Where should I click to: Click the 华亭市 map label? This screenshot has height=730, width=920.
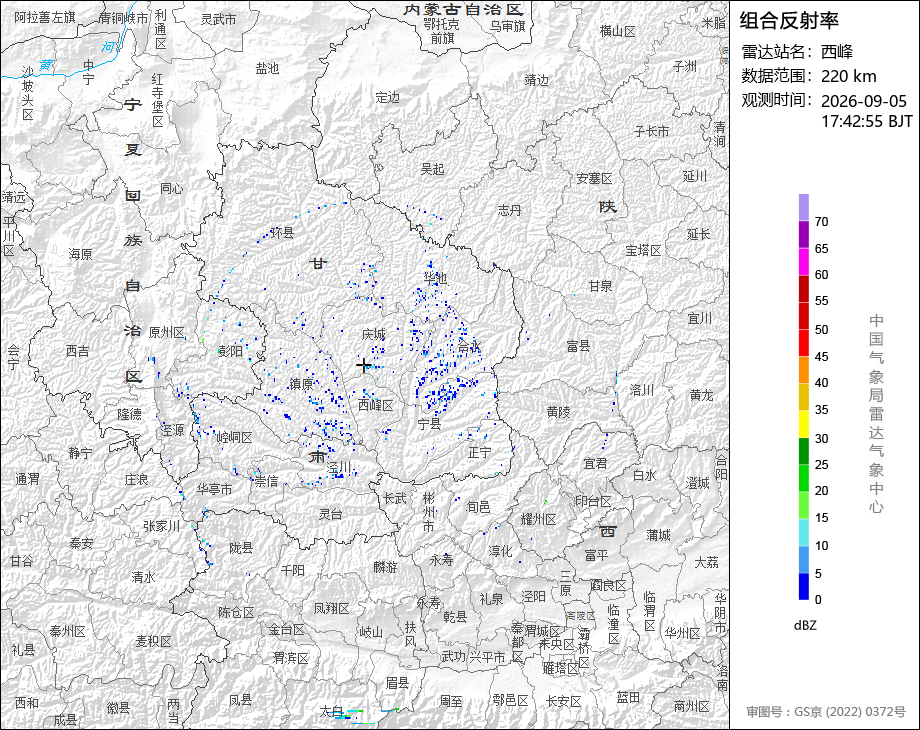(x=215, y=489)
